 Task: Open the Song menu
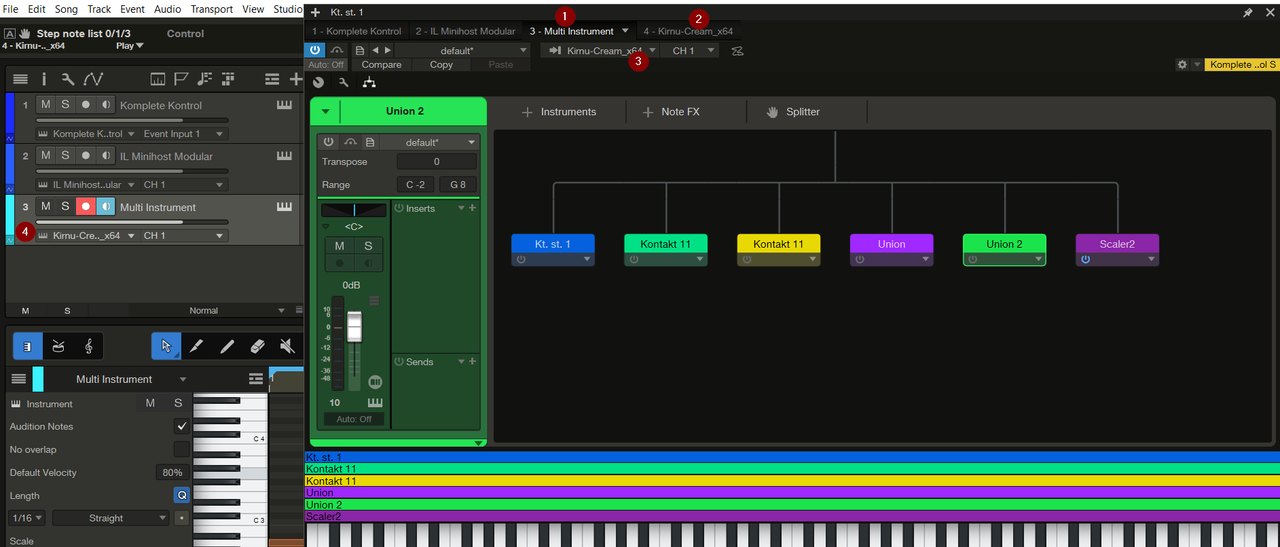[x=66, y=9]
